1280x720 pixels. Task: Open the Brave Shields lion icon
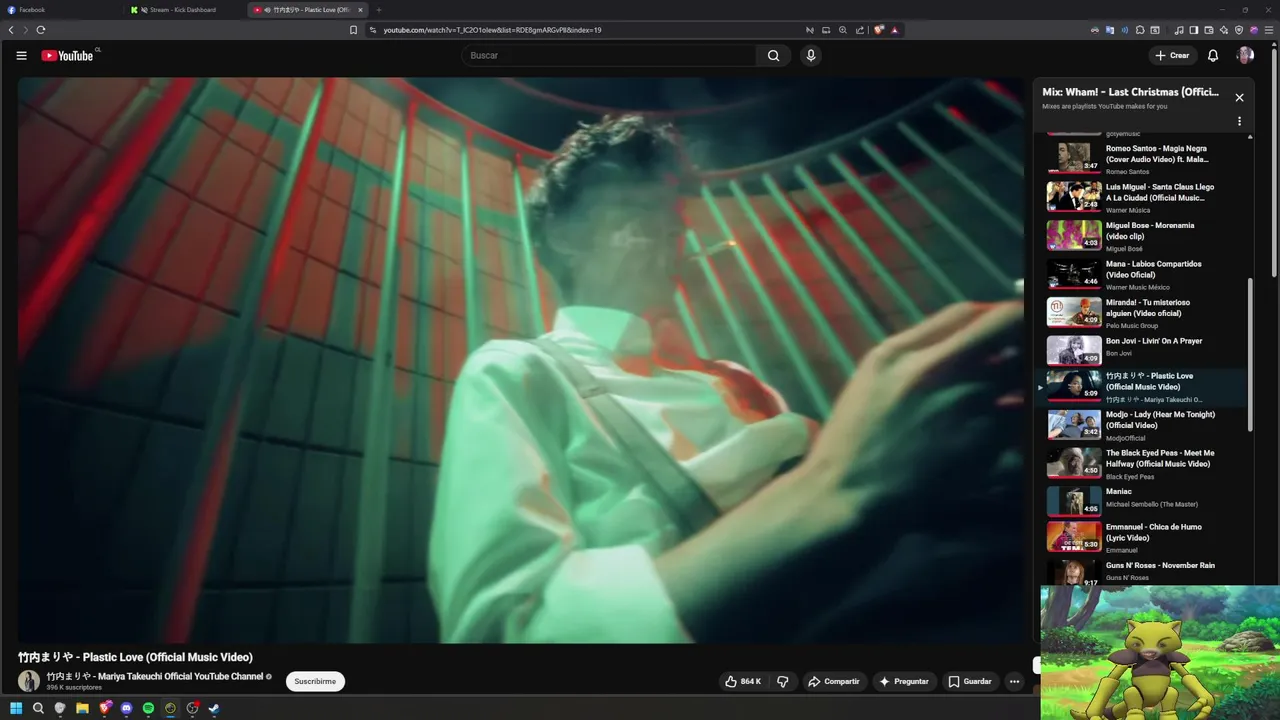click(x=879, y=30)
